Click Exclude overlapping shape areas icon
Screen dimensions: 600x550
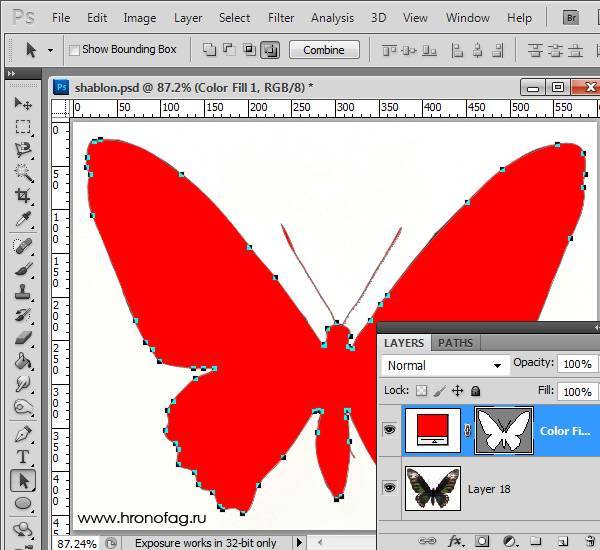270,50
